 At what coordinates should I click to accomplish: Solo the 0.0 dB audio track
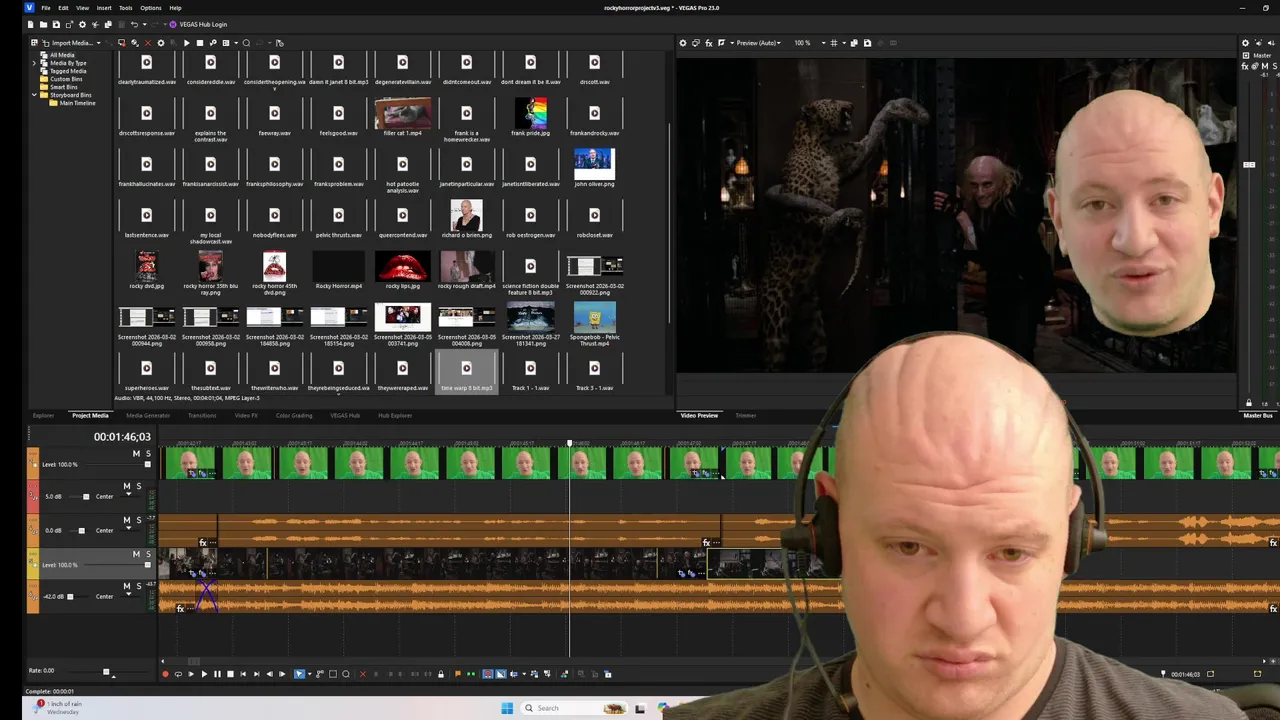tap(139, 520)
